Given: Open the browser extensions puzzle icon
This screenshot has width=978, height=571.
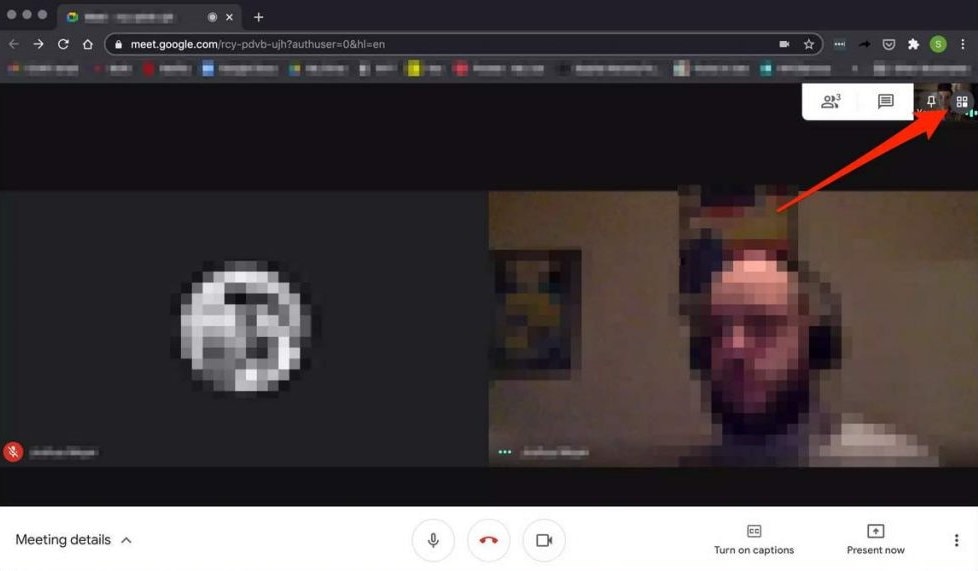Looking at the screenshot, I should point(913,44).
